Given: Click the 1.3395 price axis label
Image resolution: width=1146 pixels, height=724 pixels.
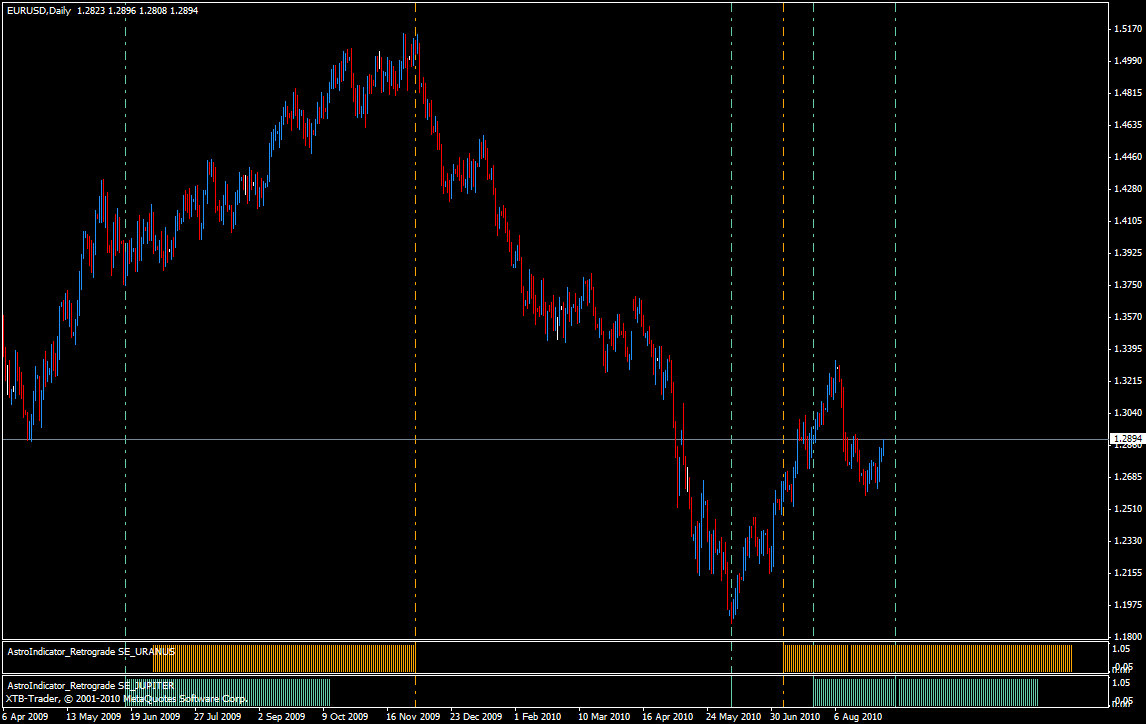Looking at the screenshot, I should point(1128,349).
